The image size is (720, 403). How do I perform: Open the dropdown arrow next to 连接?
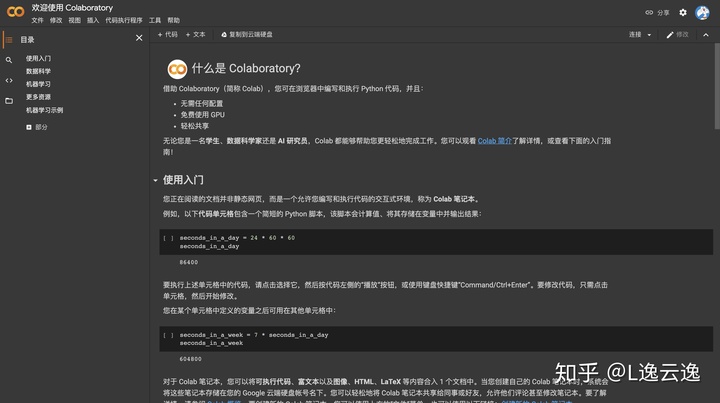pyautogui.click(x=649, y=35)
